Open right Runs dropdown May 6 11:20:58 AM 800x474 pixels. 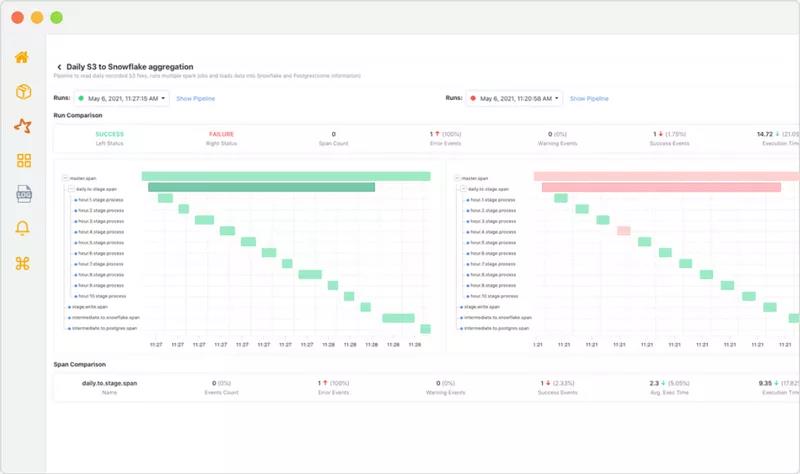(x=514, y=98)
